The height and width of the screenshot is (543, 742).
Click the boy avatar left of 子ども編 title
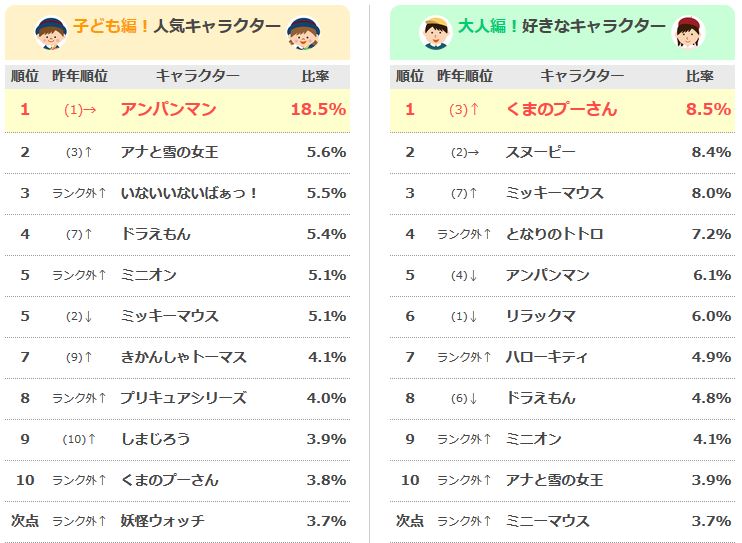coord(50,33)
